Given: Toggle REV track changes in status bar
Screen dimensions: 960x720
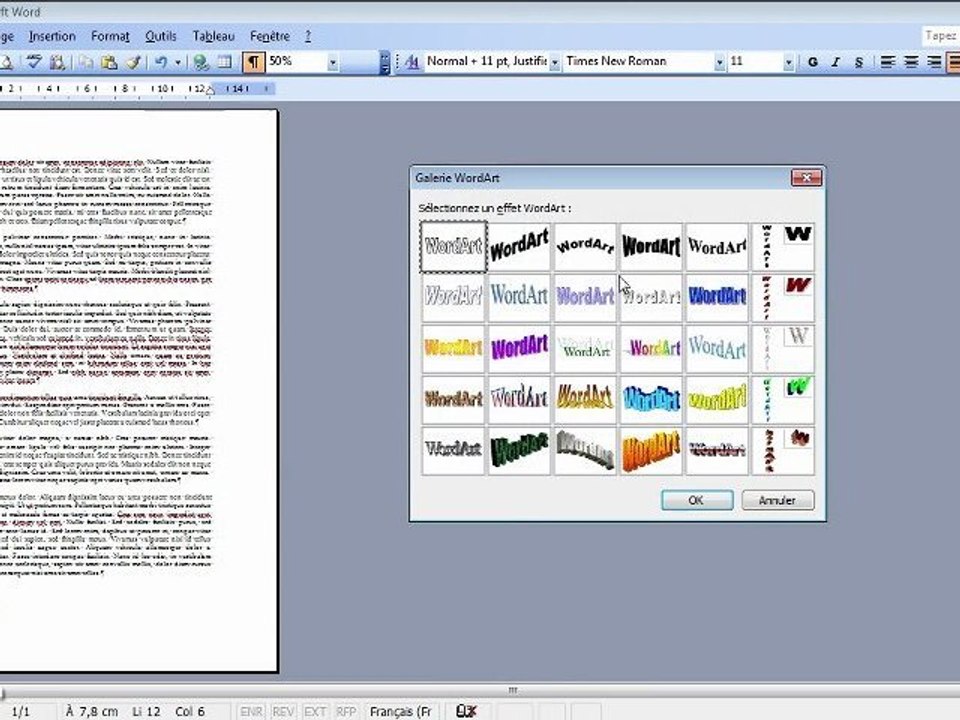Looking at the screenshot, I should point(283,711).
